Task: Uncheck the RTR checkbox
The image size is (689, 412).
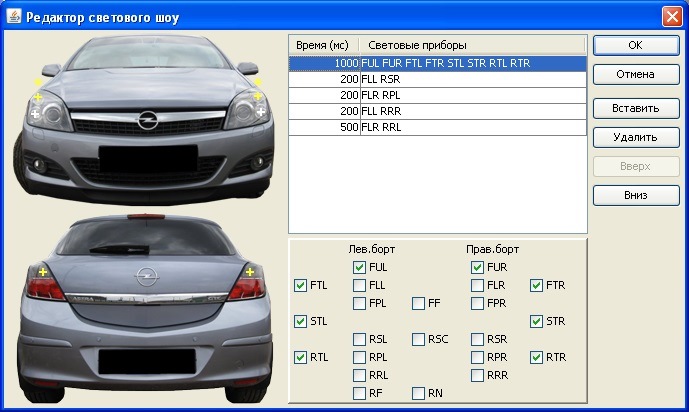Action: coord(536,357)
